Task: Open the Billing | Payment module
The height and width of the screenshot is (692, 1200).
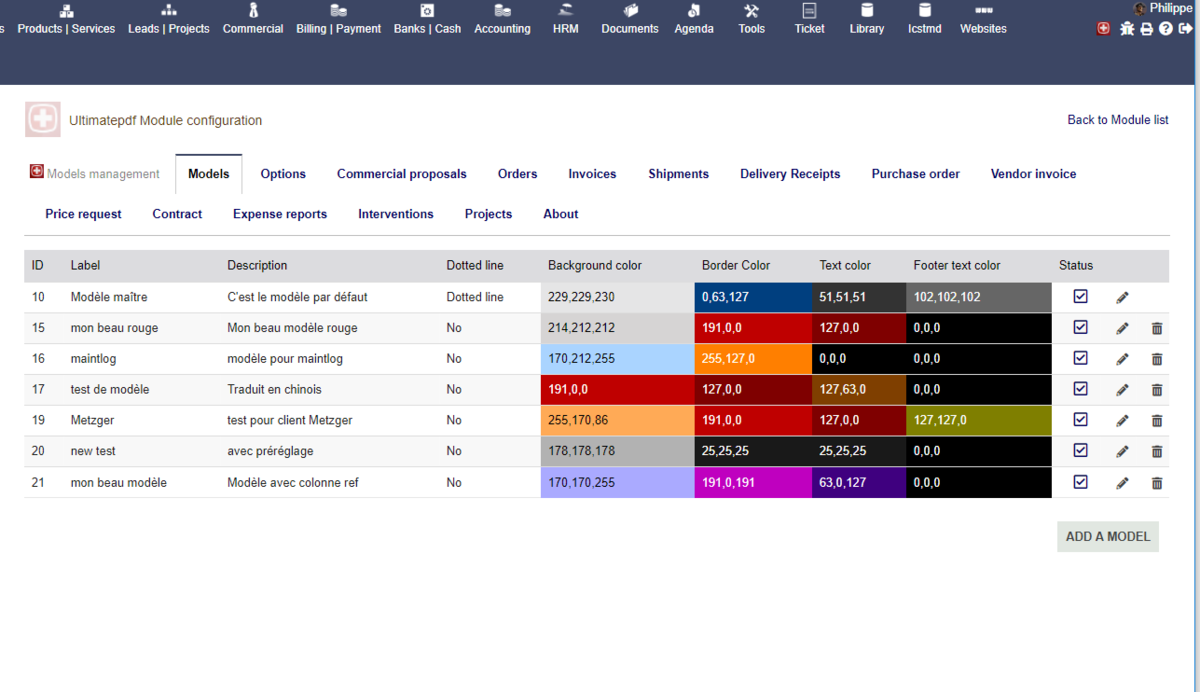Action: (339, 19)
